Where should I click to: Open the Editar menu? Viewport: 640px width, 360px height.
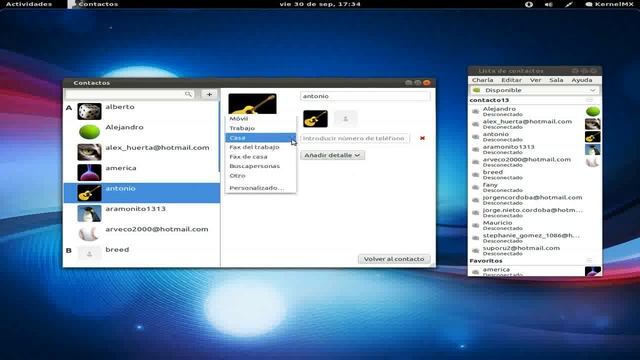point(511,80)
